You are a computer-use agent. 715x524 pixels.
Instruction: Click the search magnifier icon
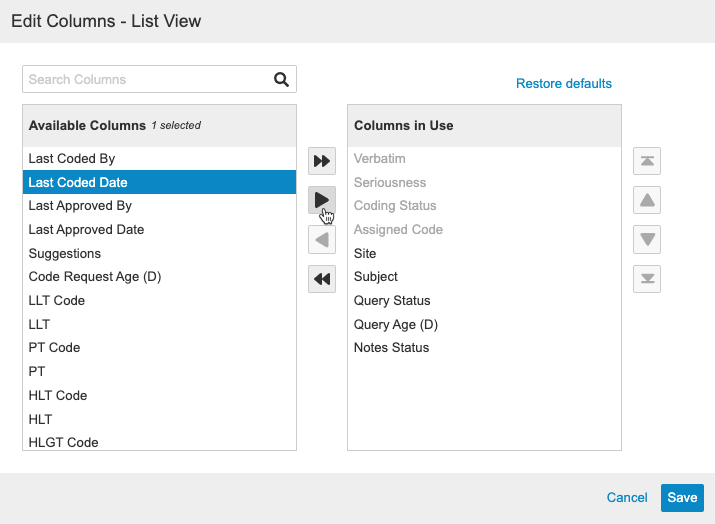(281, 80)
